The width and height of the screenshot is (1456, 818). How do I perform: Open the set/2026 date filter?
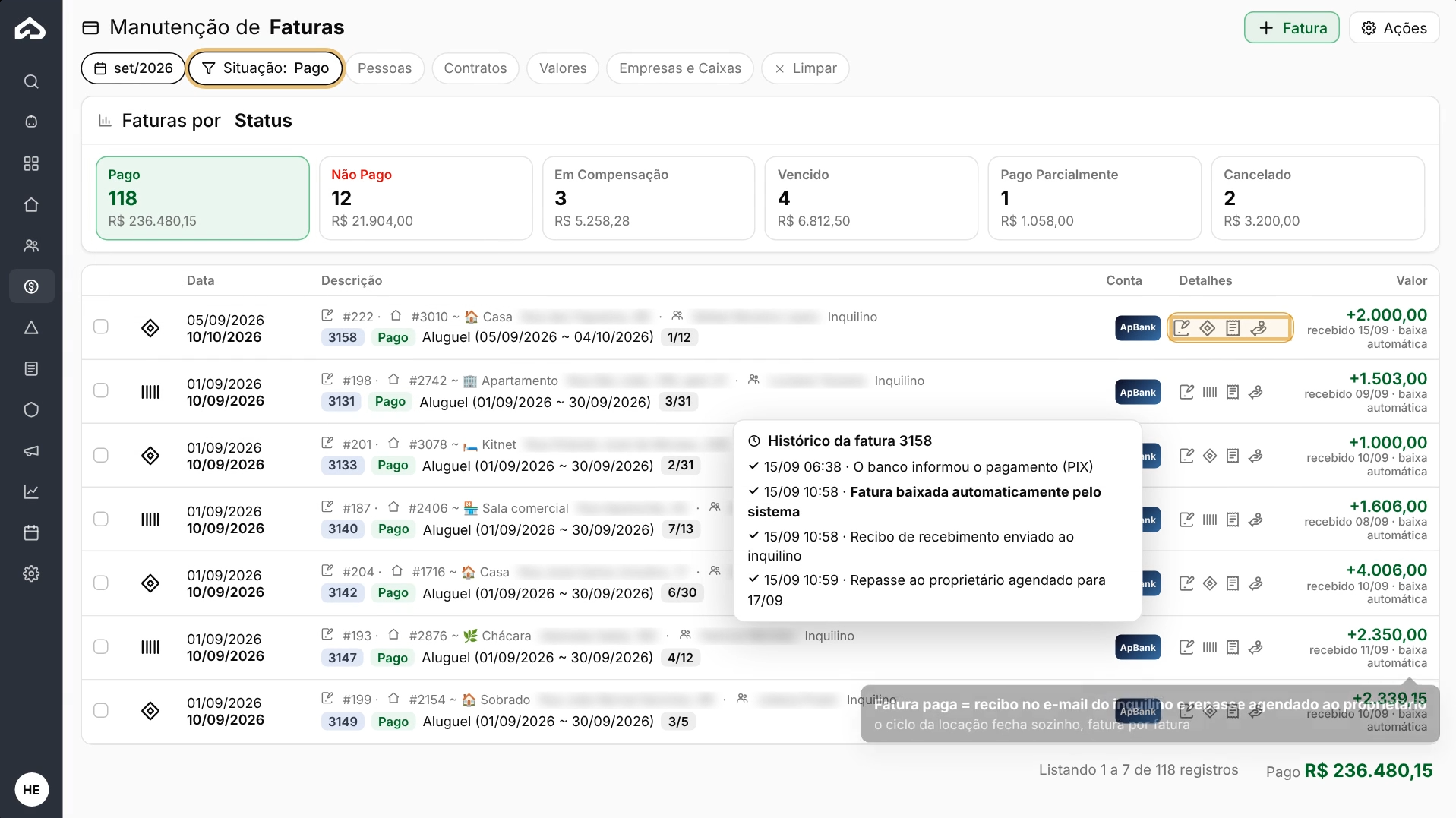pyautogui.click(x=133, y=68)
